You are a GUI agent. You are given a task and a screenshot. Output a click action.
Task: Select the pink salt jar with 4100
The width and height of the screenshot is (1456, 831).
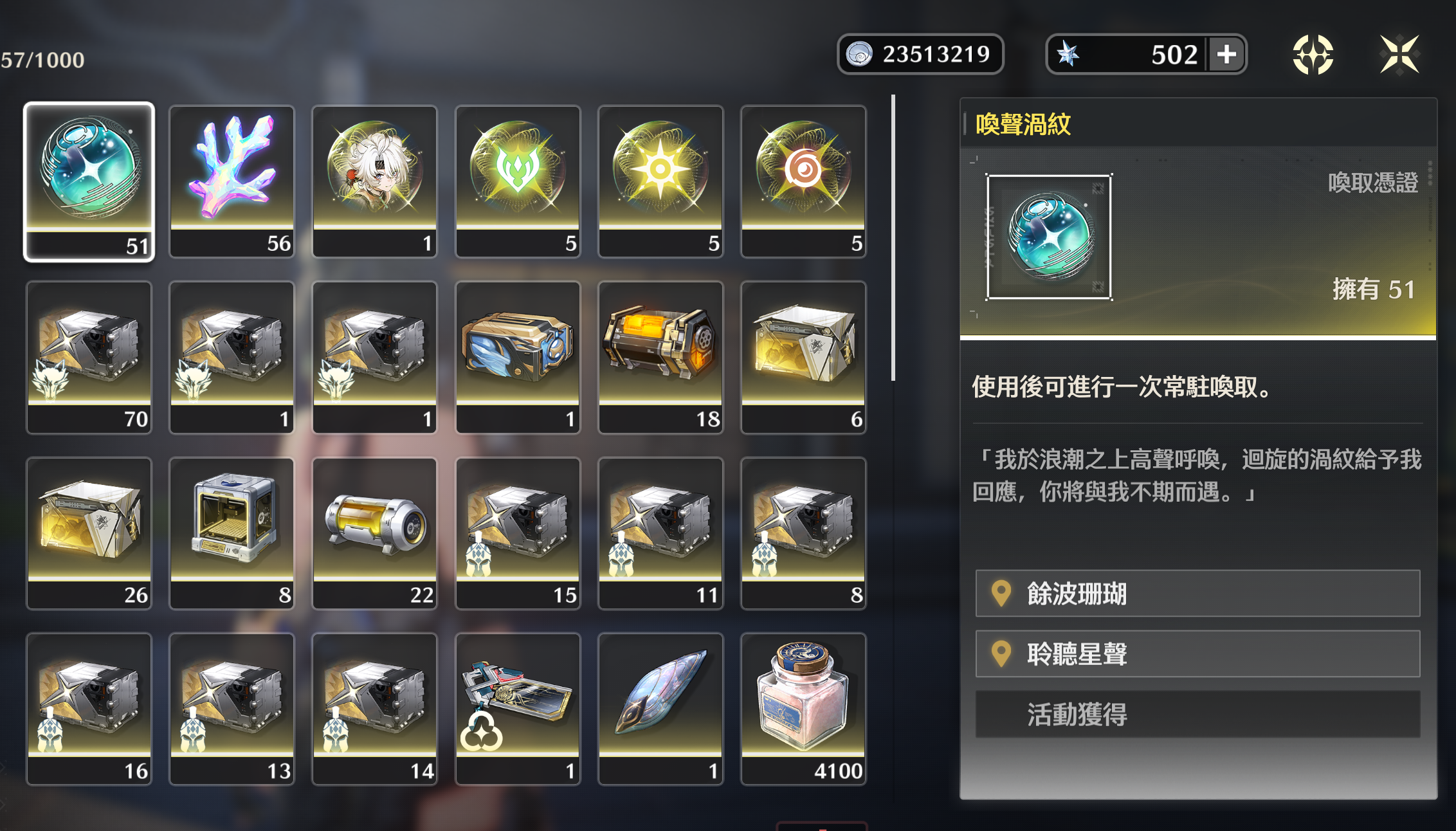coord(803,709)
